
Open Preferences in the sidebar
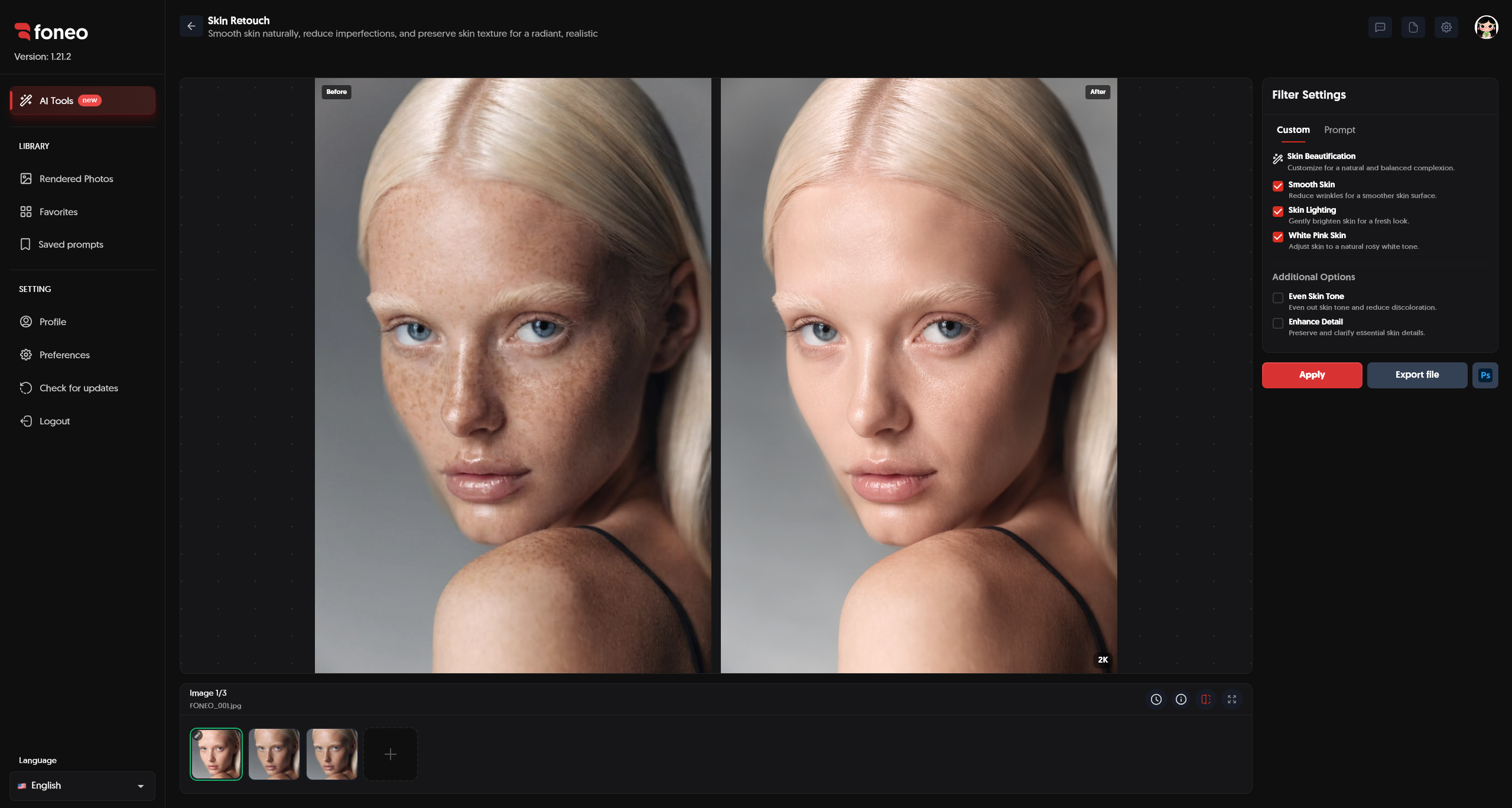tap(82, 355)
